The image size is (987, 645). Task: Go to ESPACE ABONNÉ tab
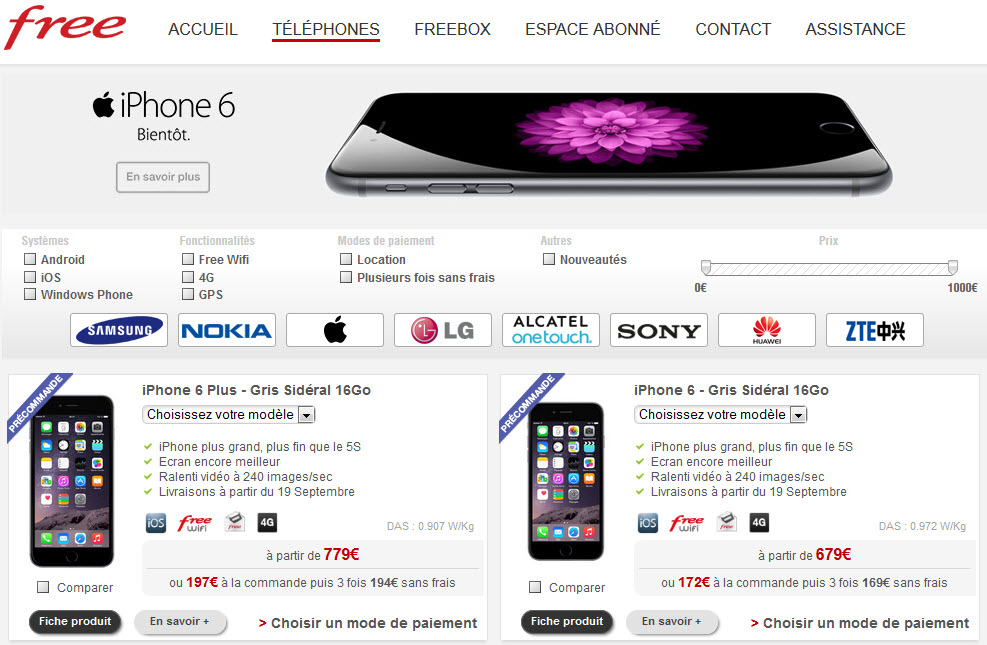[593, 29]
